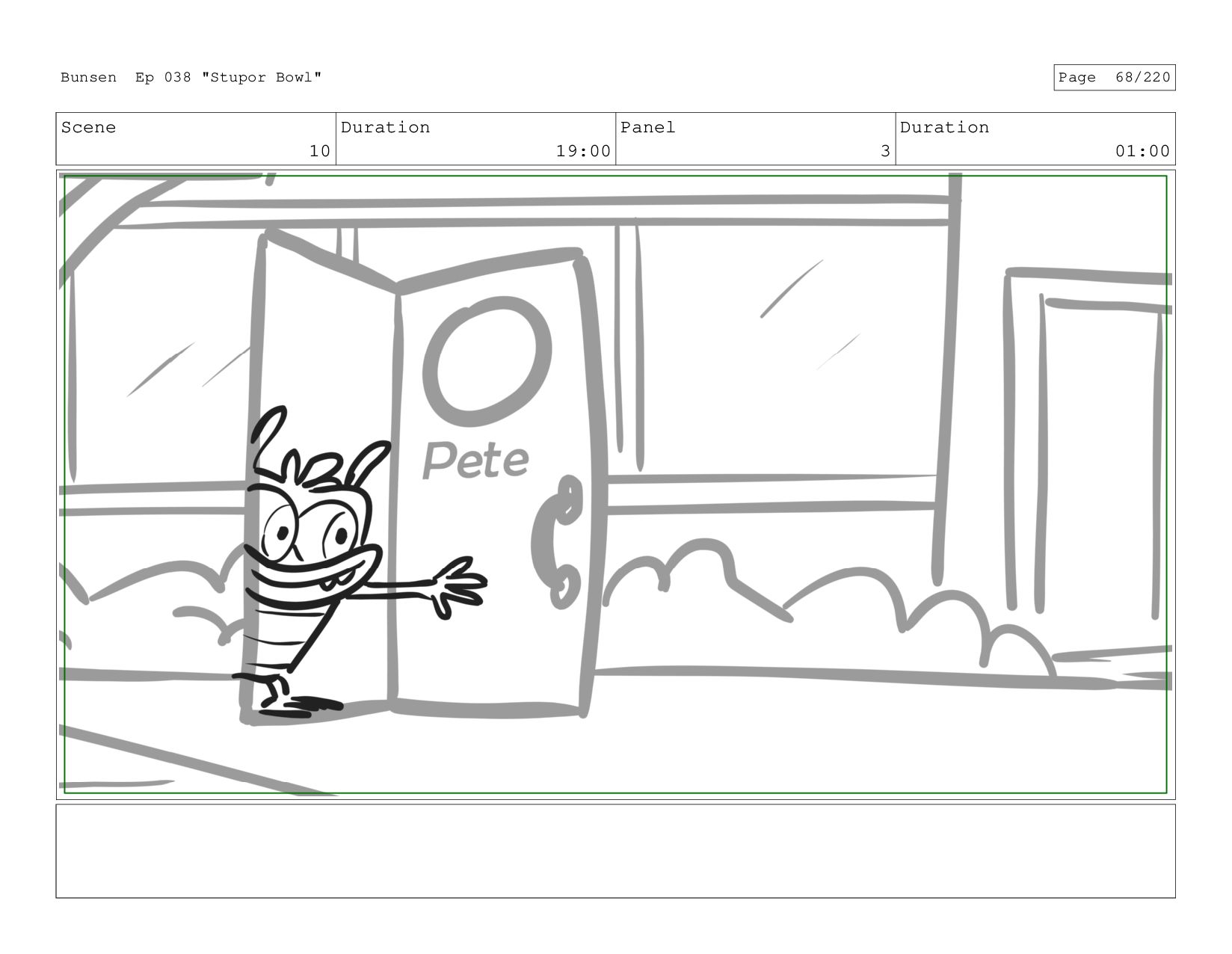Click the 'Panel' header label

click(x=647, y=127)
